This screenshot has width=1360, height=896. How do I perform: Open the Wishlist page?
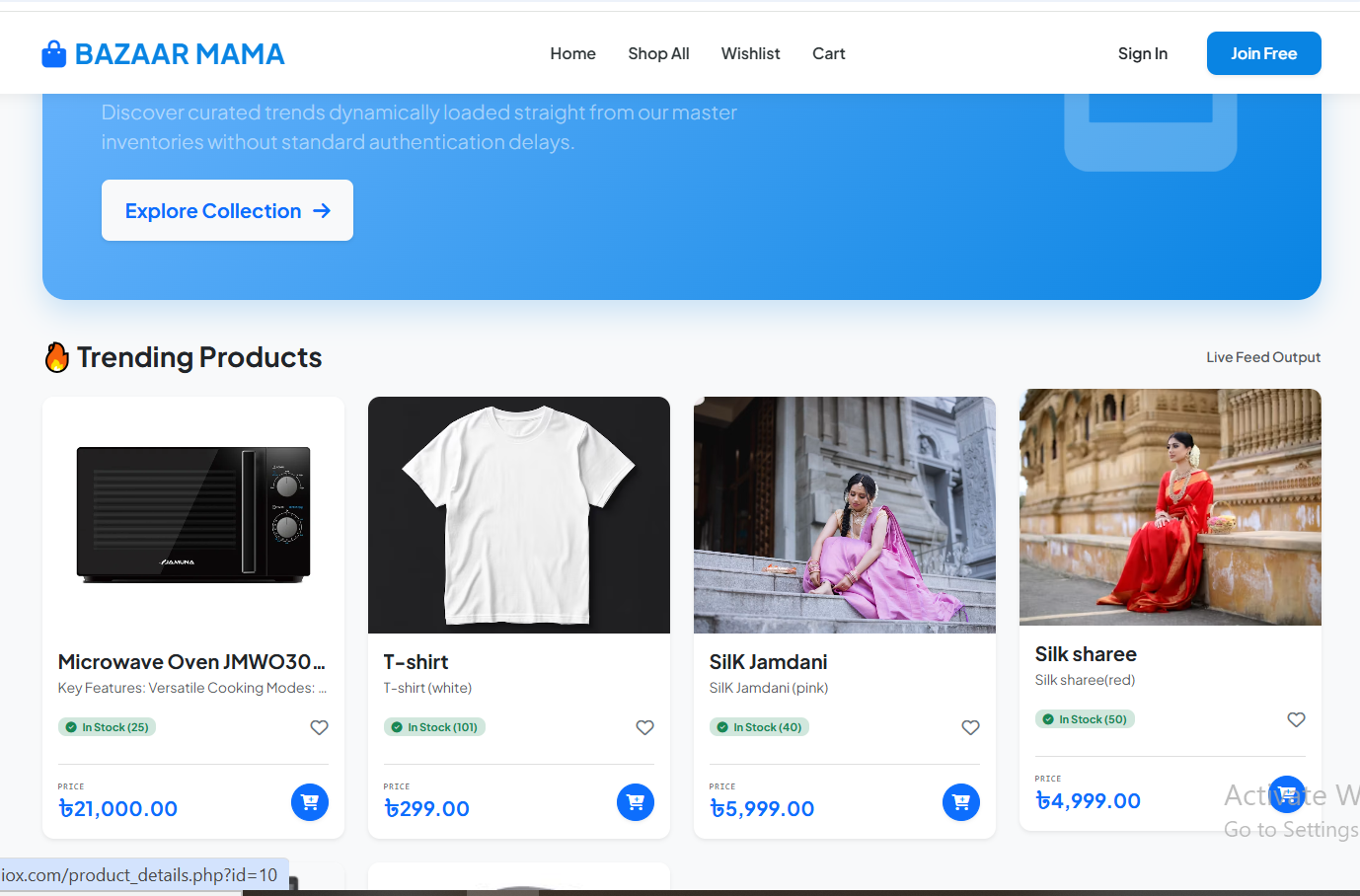tap(750, 53)
